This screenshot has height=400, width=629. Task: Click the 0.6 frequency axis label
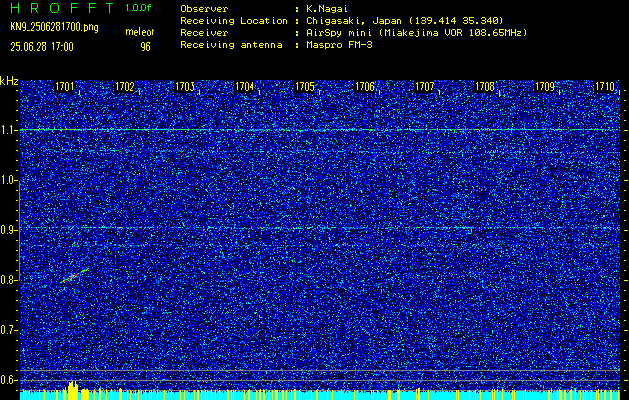[x=7, y=380]
